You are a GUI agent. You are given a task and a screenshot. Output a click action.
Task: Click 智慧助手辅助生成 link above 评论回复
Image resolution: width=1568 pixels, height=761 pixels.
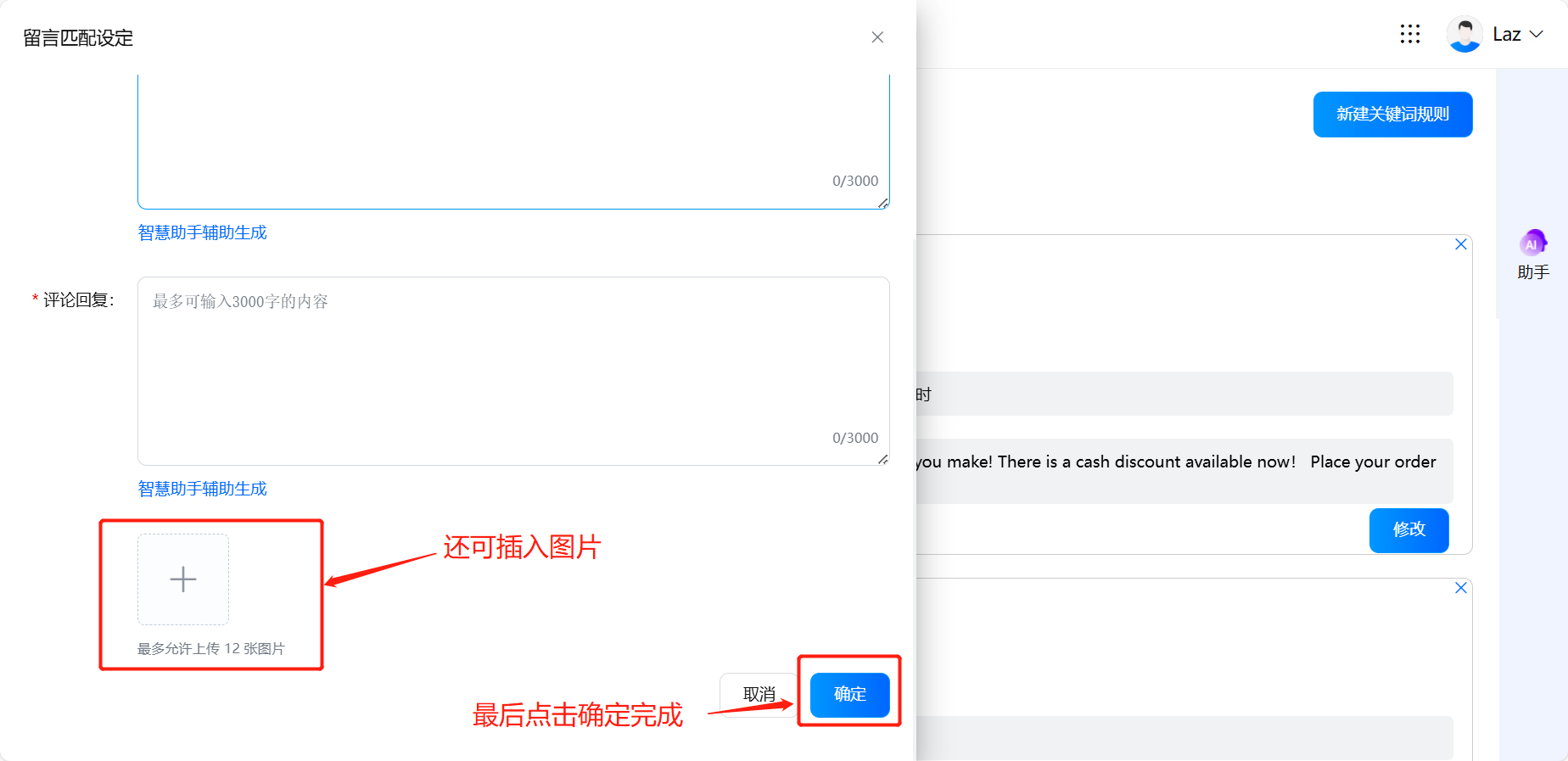(203, 232)
